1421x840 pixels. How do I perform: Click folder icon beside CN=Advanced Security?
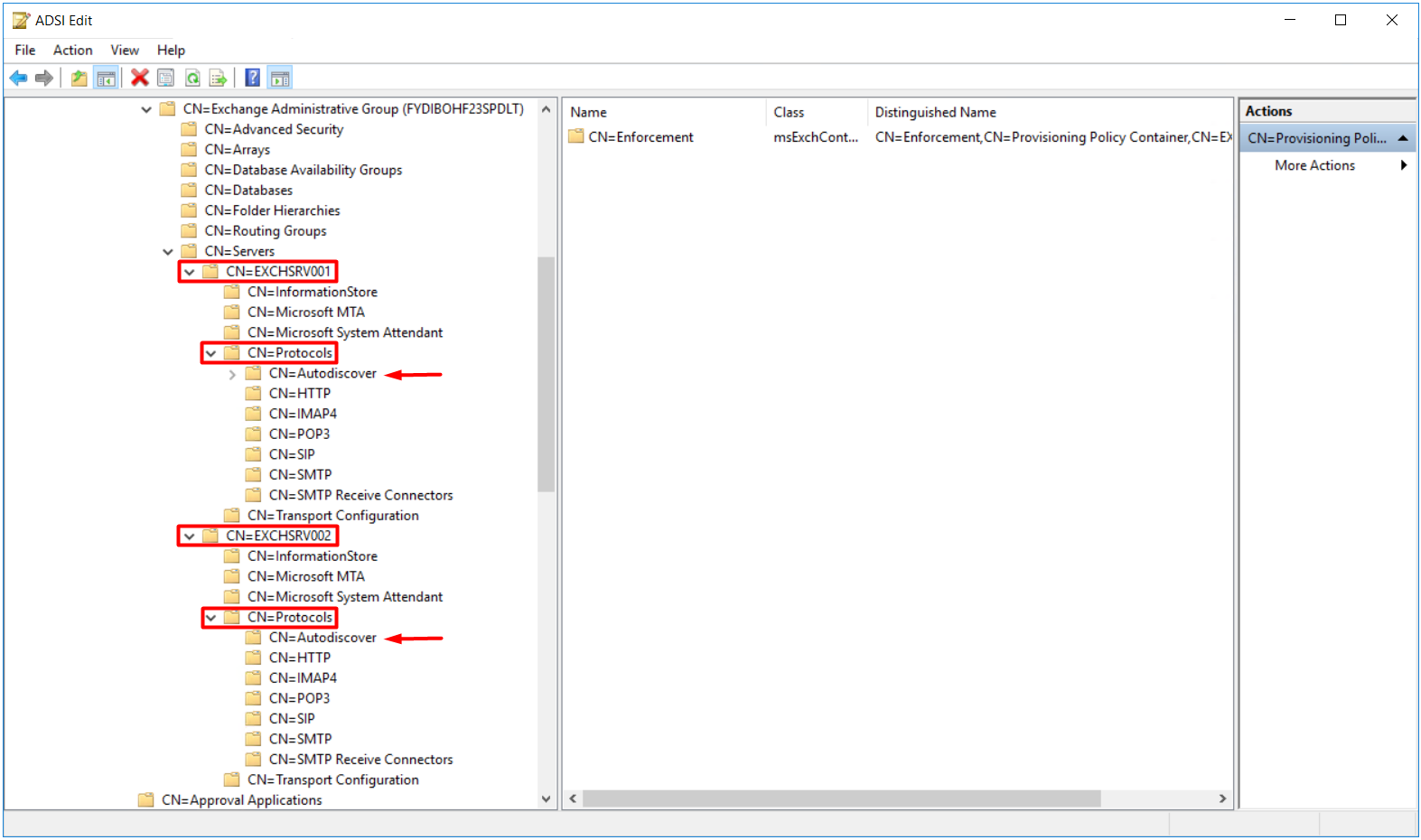coord(189,129)
